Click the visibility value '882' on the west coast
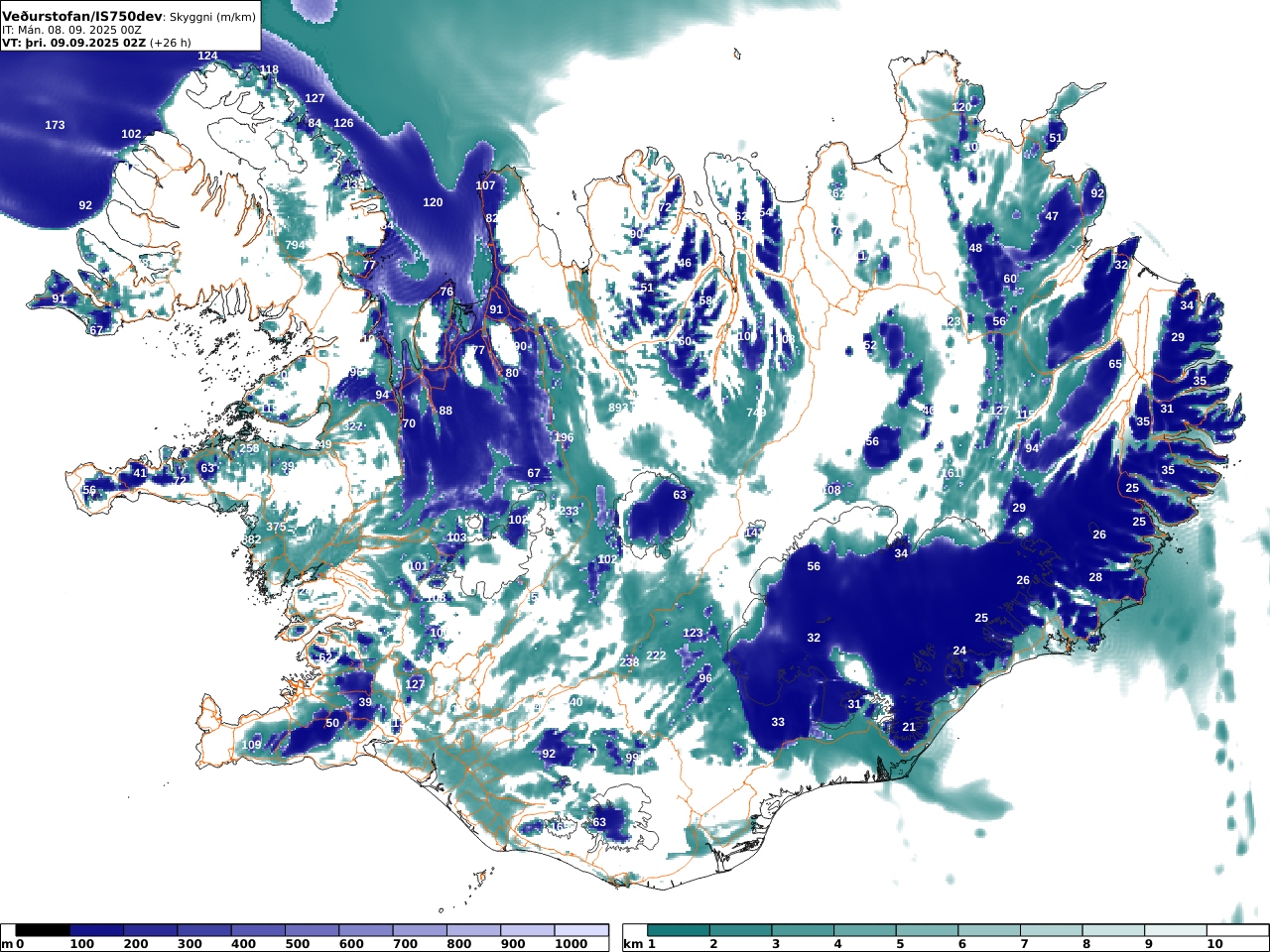 (252, 539)
